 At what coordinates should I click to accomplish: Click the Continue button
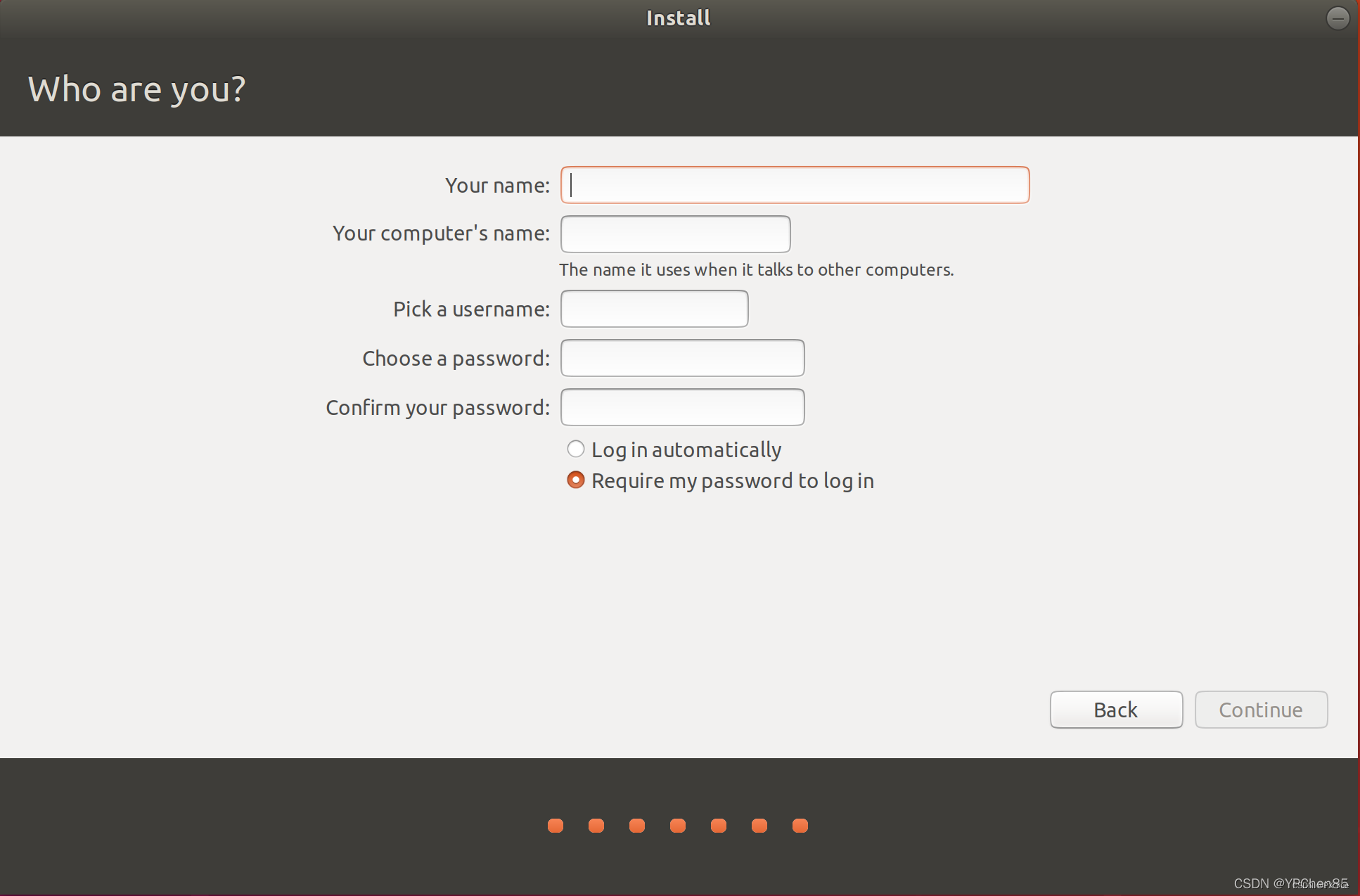click(1261, 710)
